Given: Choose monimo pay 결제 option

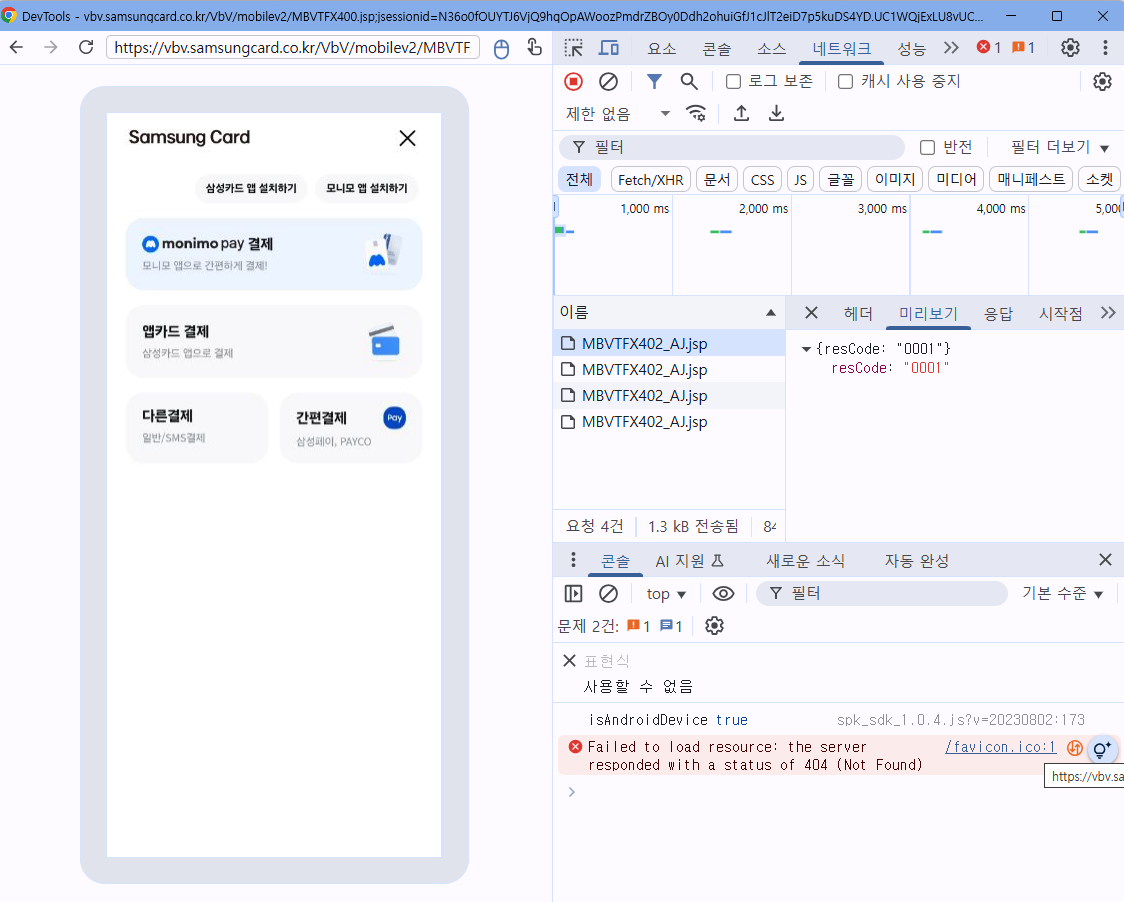Looking at the screenshot, I should tap(274, 255).
